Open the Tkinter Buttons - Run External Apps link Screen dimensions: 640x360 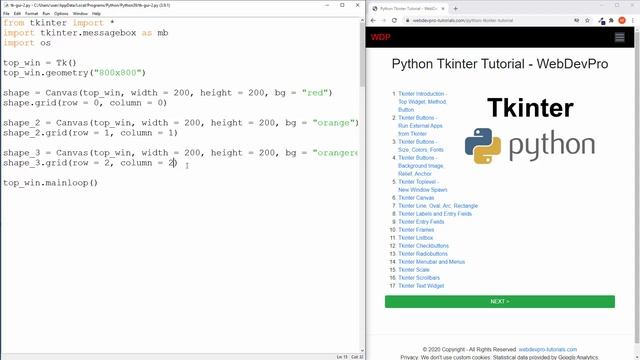click(420, 126)
